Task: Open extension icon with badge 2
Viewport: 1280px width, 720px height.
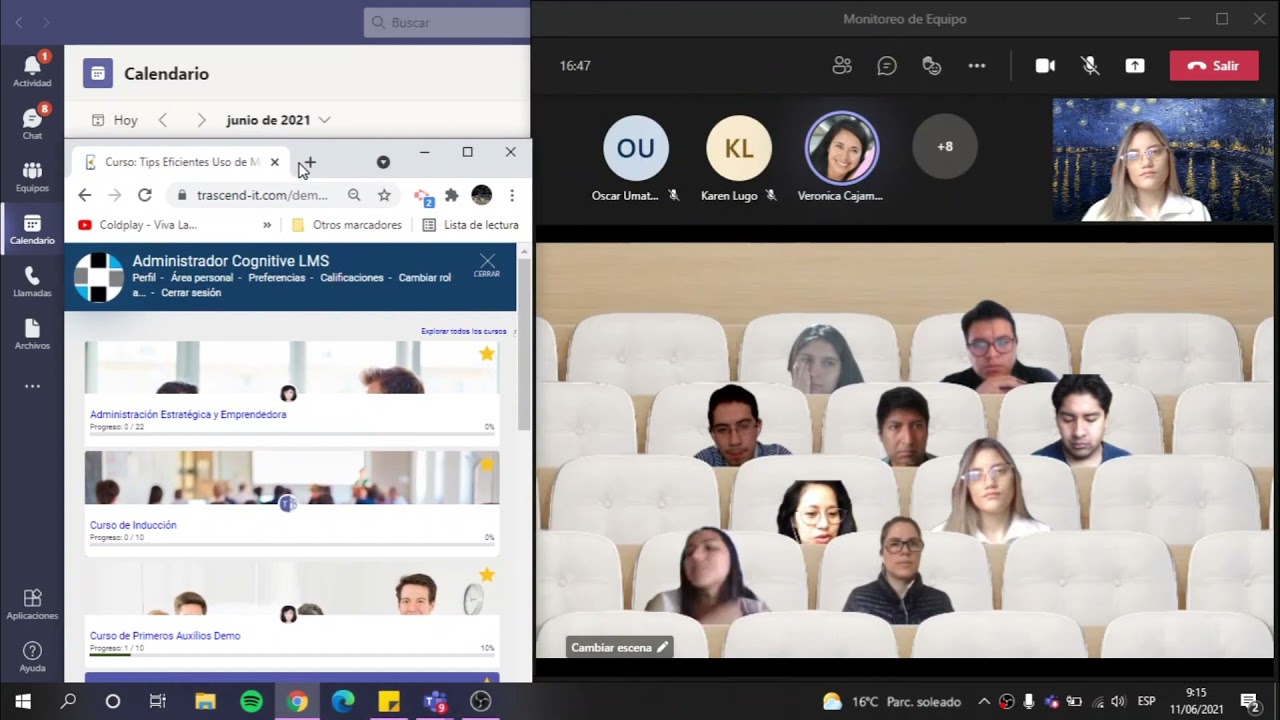Action: (423, 196)
